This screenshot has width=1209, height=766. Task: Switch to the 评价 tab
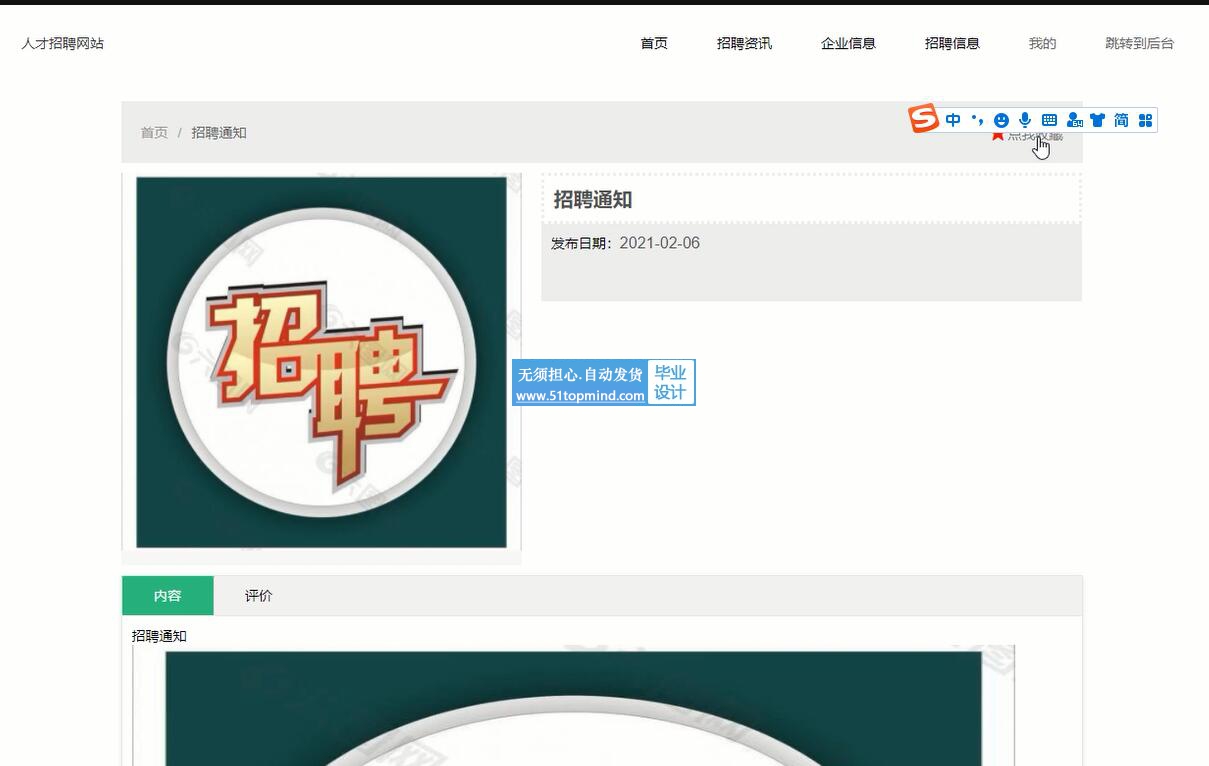[x=259, y=596]
